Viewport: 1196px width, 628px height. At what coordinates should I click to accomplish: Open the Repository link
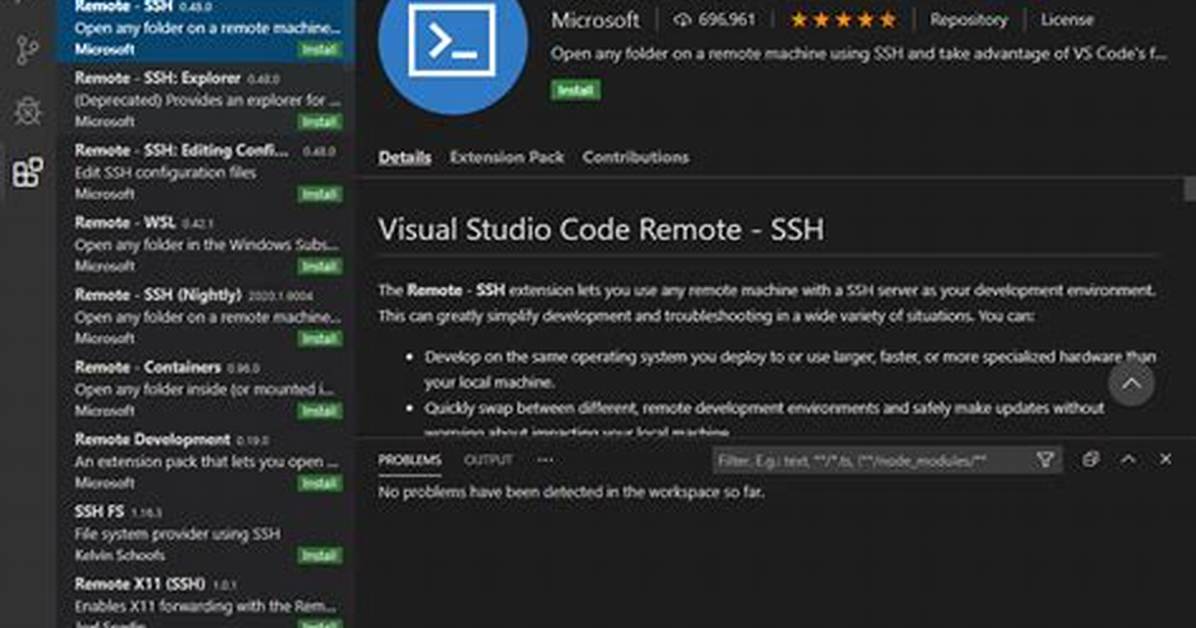tap(968, 20)
